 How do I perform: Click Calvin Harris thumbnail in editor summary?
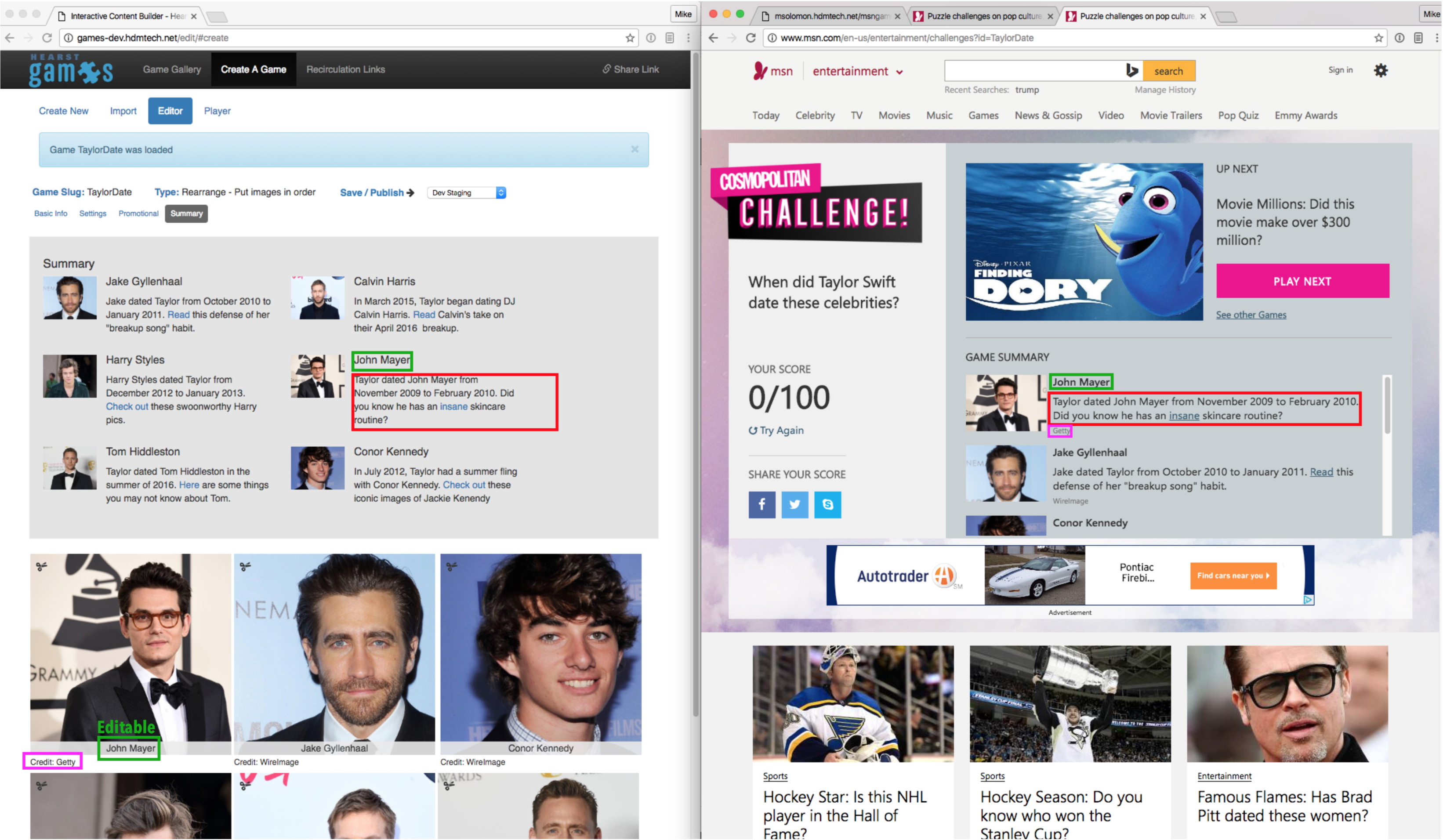tap(318, 298)
